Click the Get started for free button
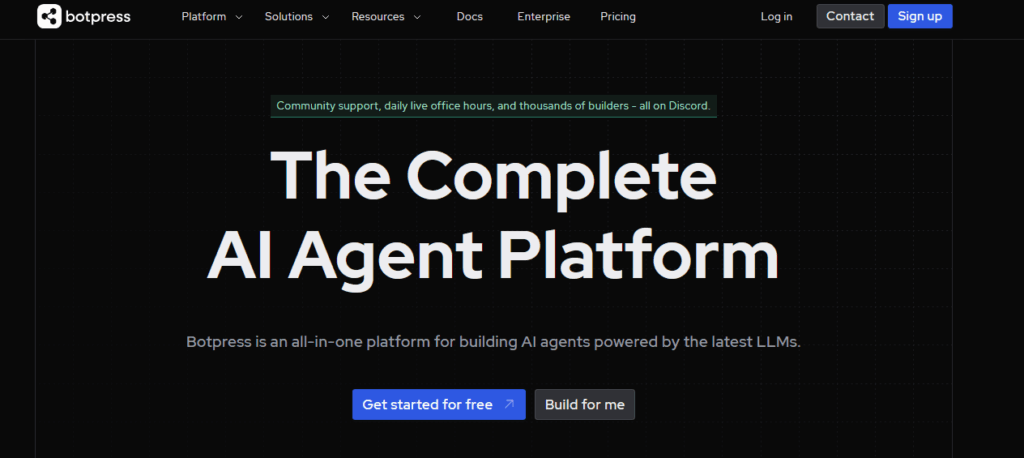The image size is (1024, 458). tap(428, 405)
